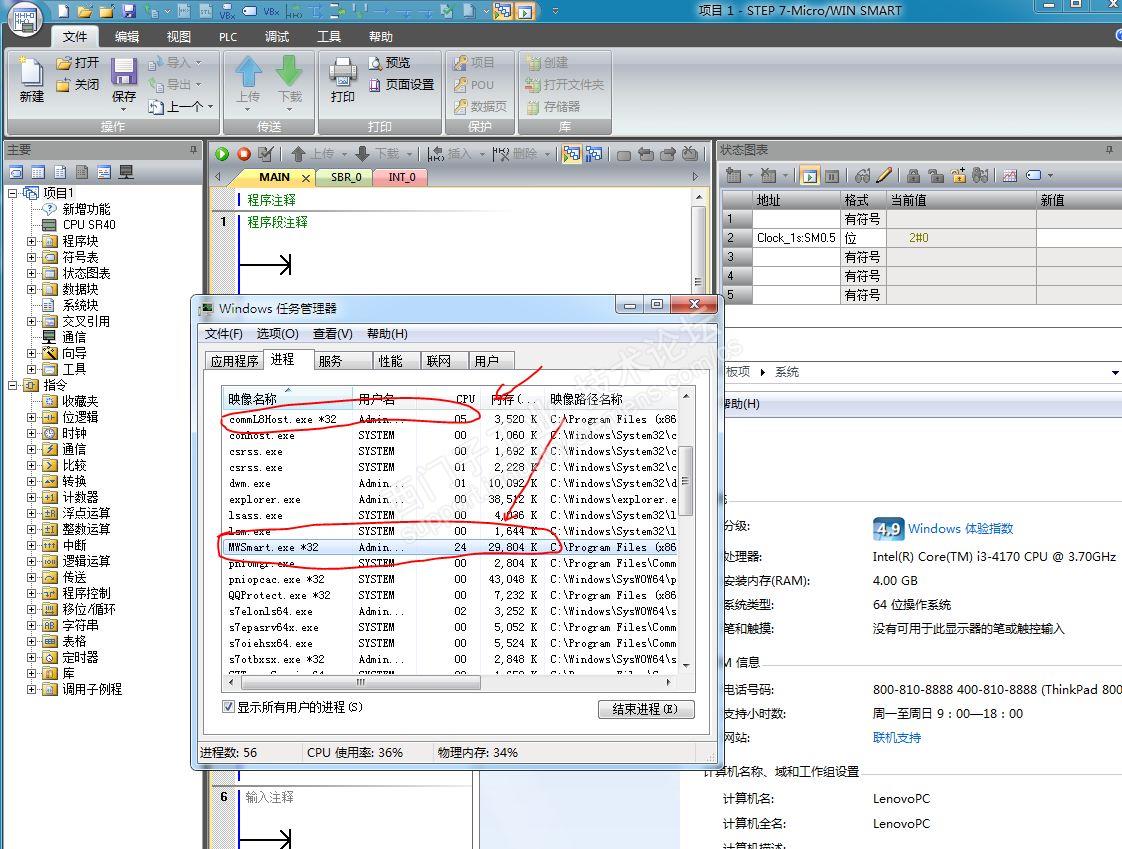Click pencil write icon in status chart
The height and width of the screenshot is (849, 1122).
click(x=884, y=175)
